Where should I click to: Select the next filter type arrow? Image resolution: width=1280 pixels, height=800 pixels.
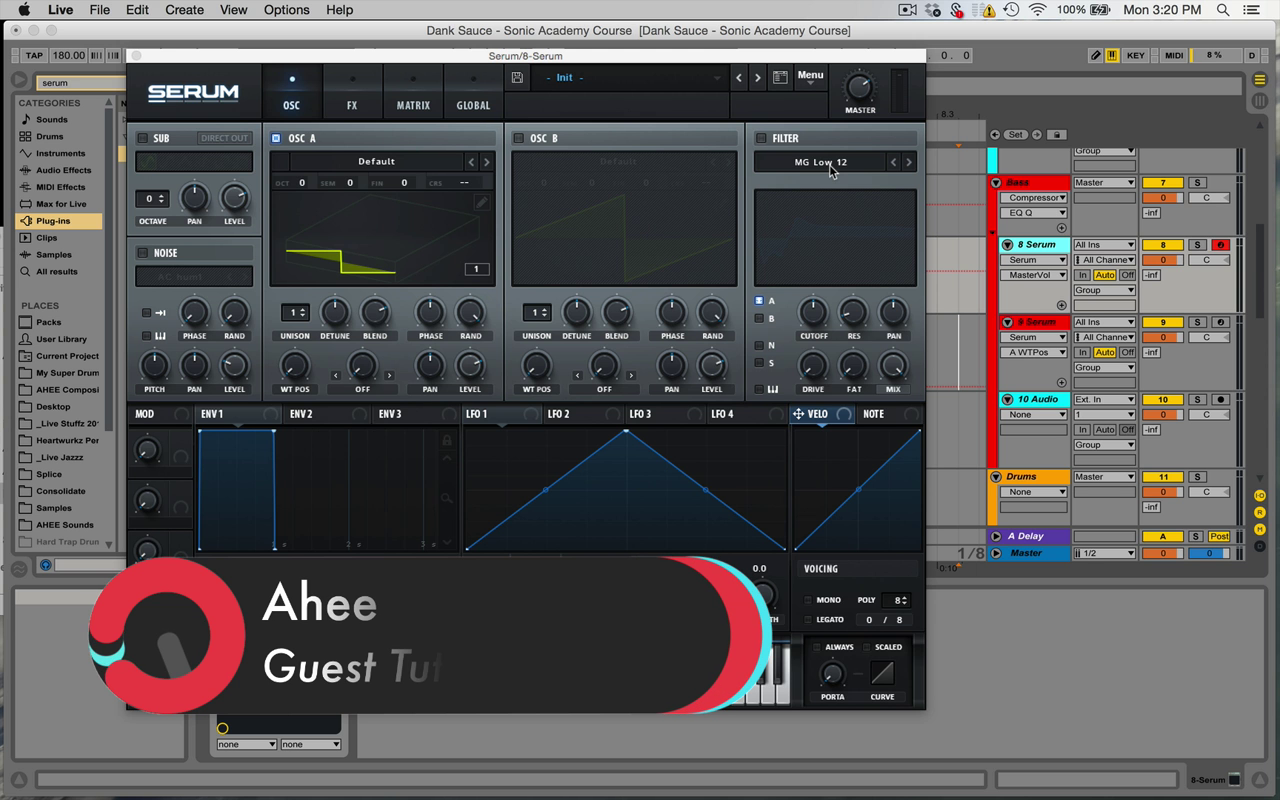pos(908,162)
